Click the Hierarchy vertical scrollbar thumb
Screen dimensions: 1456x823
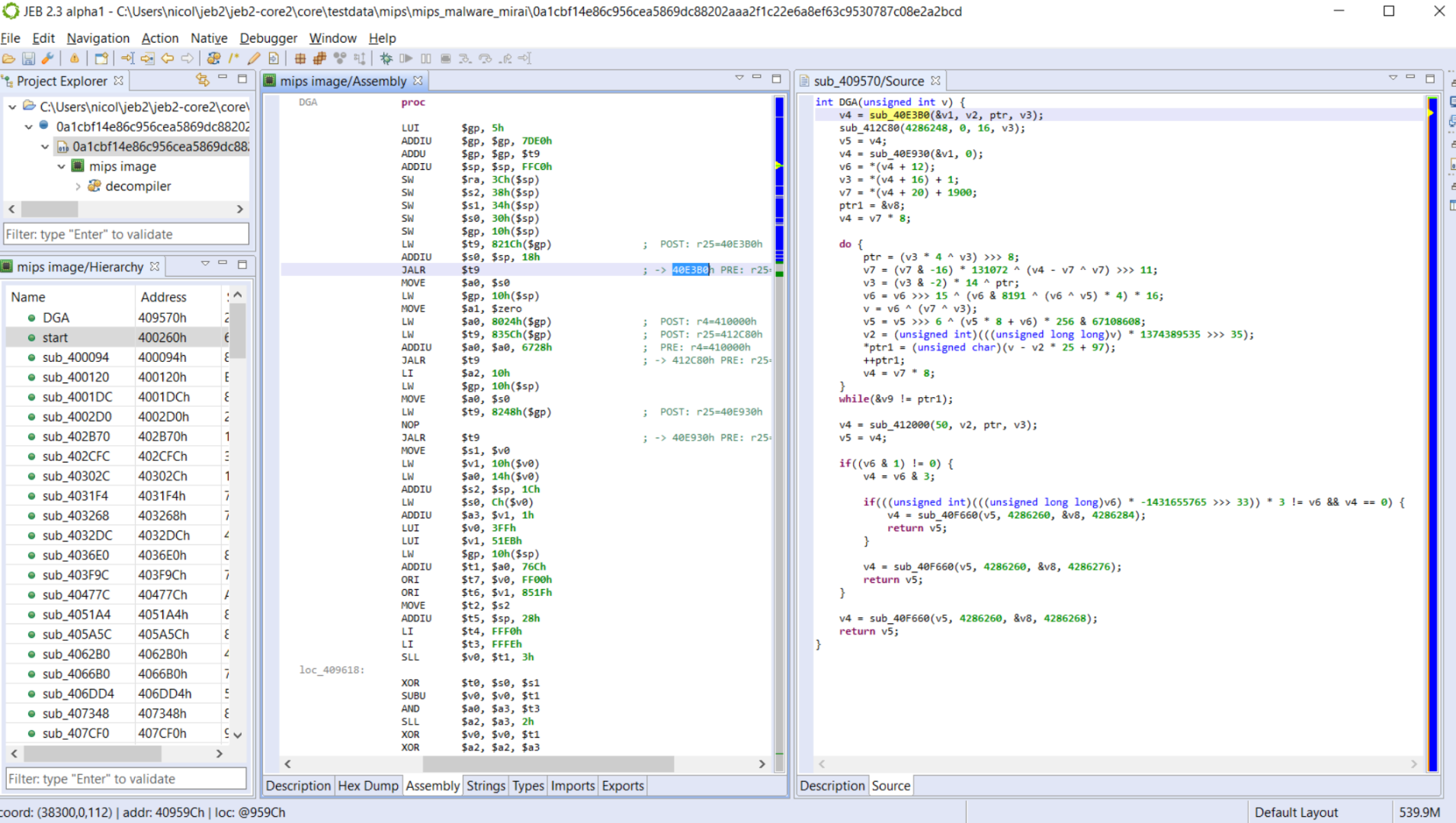click(238, 330)
